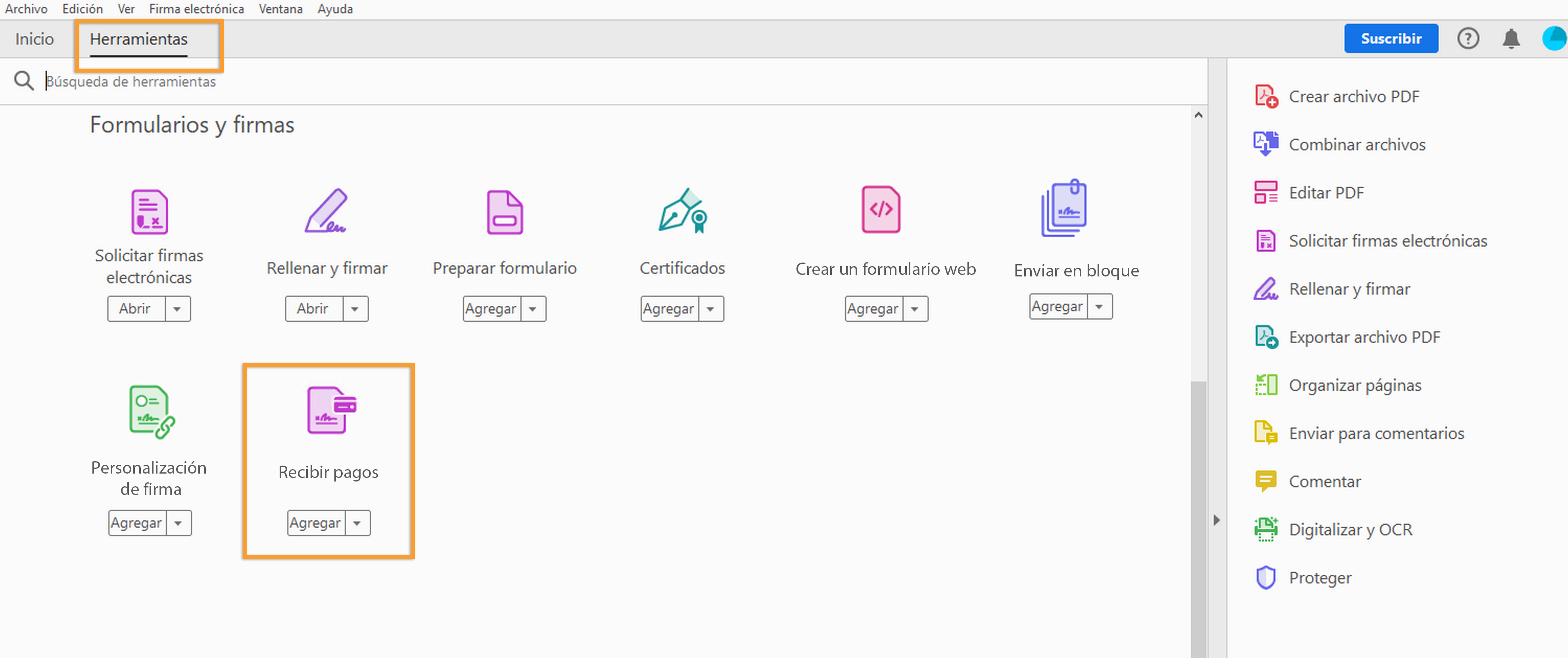The image size is (1568, 658).
Task: Collapse the right tools pane arrow
Action: click(1216, 520)
